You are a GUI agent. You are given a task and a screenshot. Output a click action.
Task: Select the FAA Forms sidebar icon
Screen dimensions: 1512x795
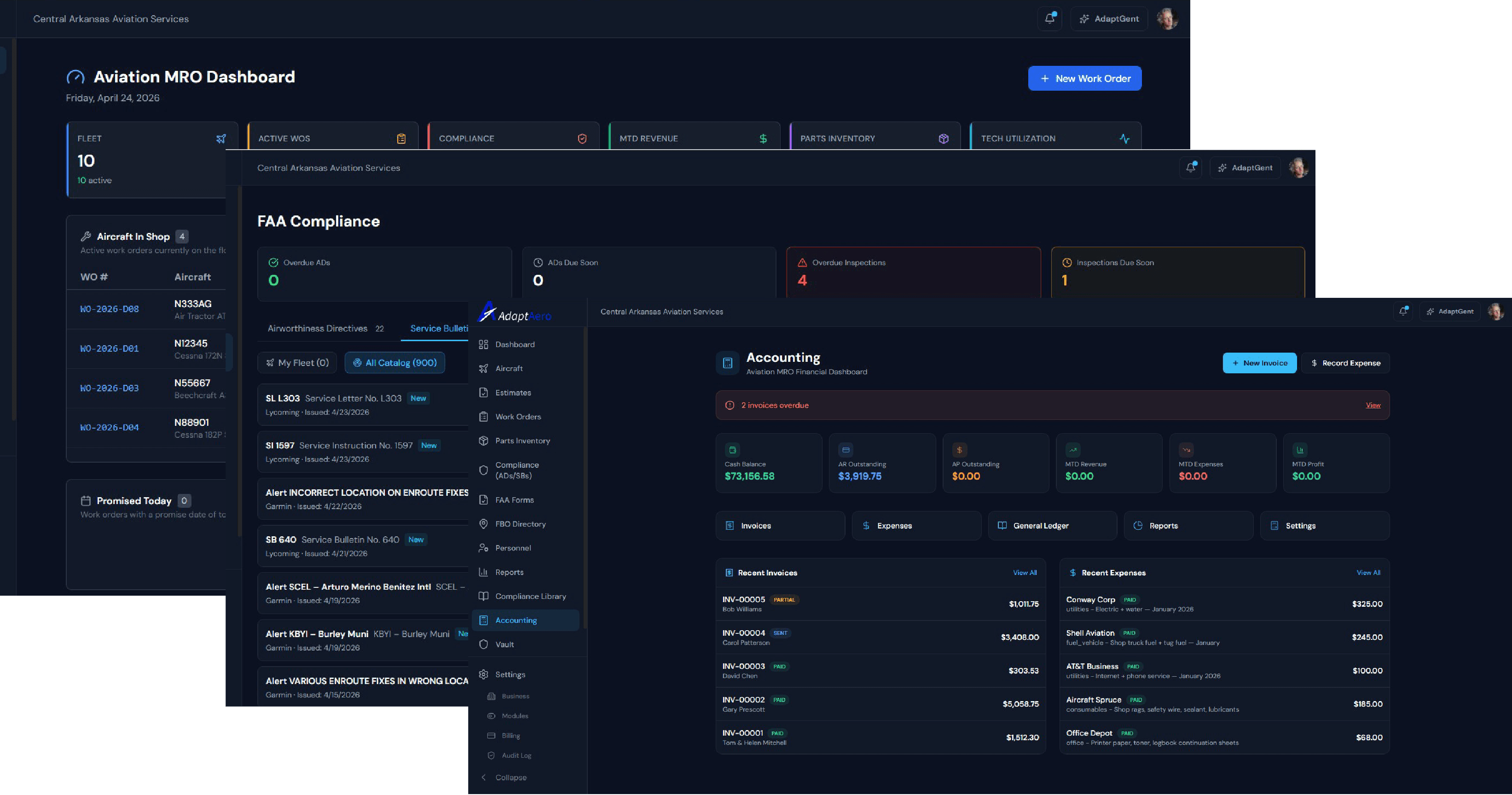[x=514, y=499]
